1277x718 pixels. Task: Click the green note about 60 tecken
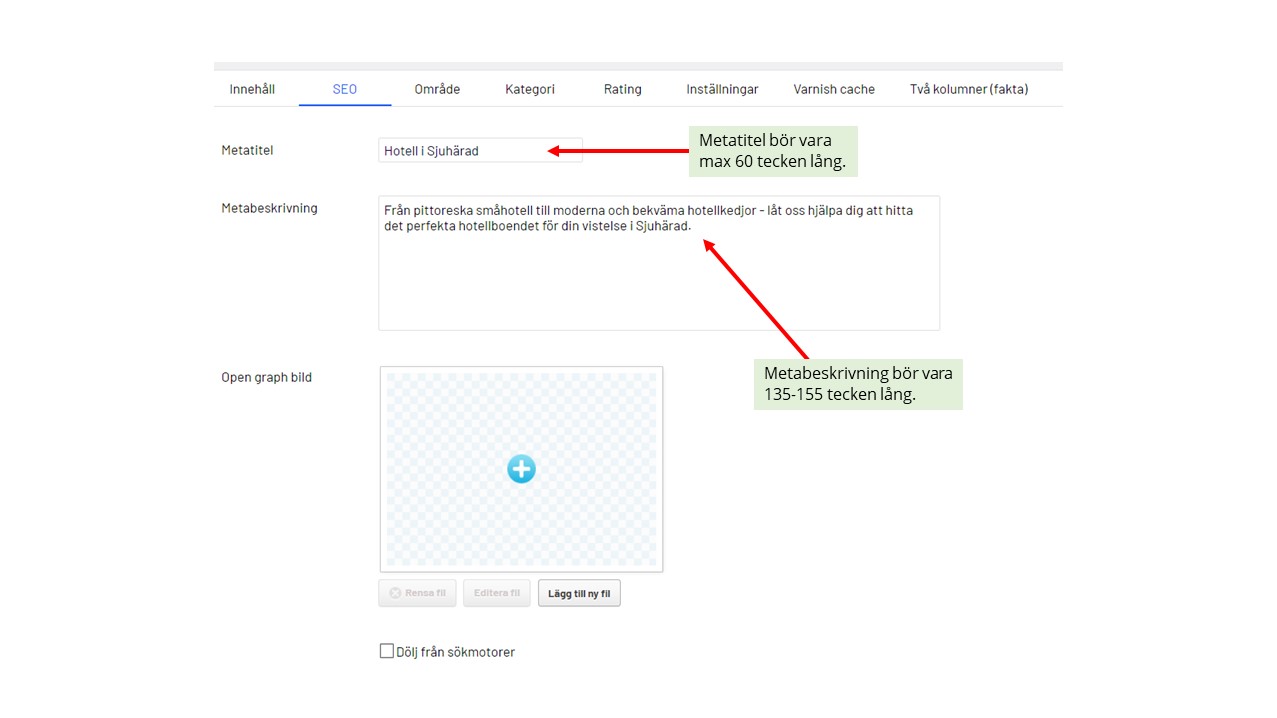tap(773, 151)
